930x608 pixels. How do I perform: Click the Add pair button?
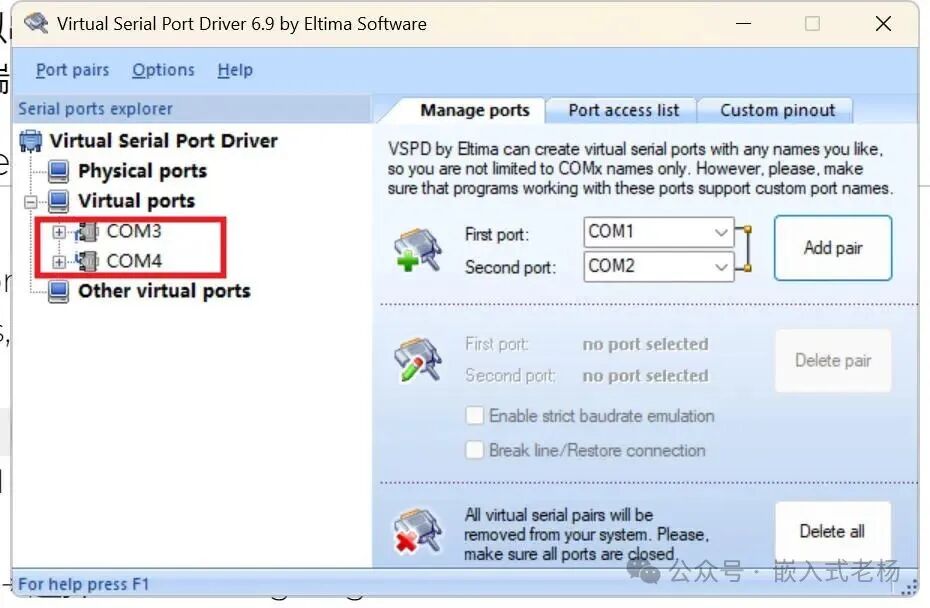point(833,248)
